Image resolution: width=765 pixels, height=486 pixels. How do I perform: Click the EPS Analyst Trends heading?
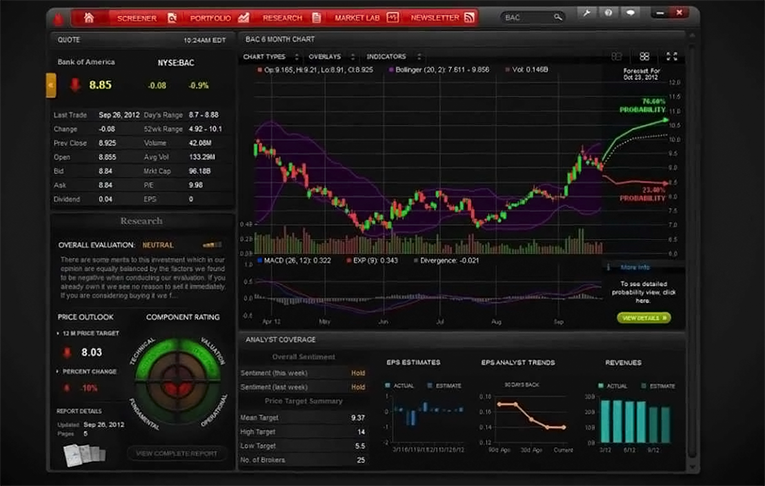pyautogui.click(x=518, y=363)
